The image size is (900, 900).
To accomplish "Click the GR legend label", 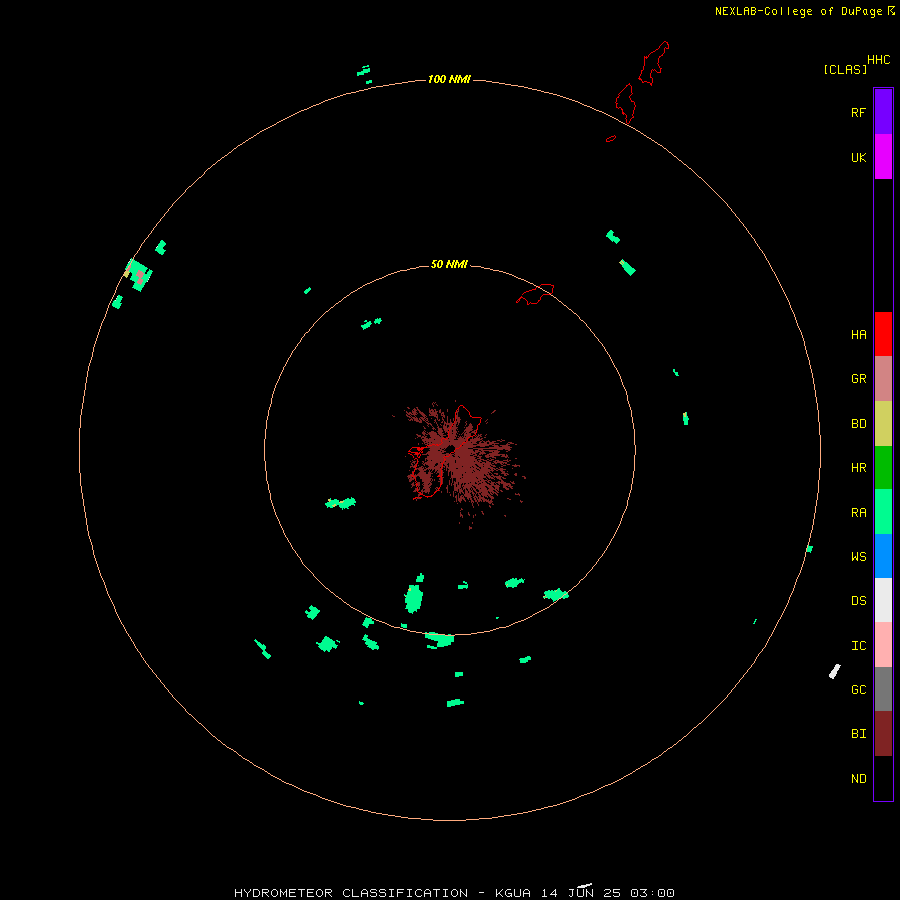I will click(858, 379).
